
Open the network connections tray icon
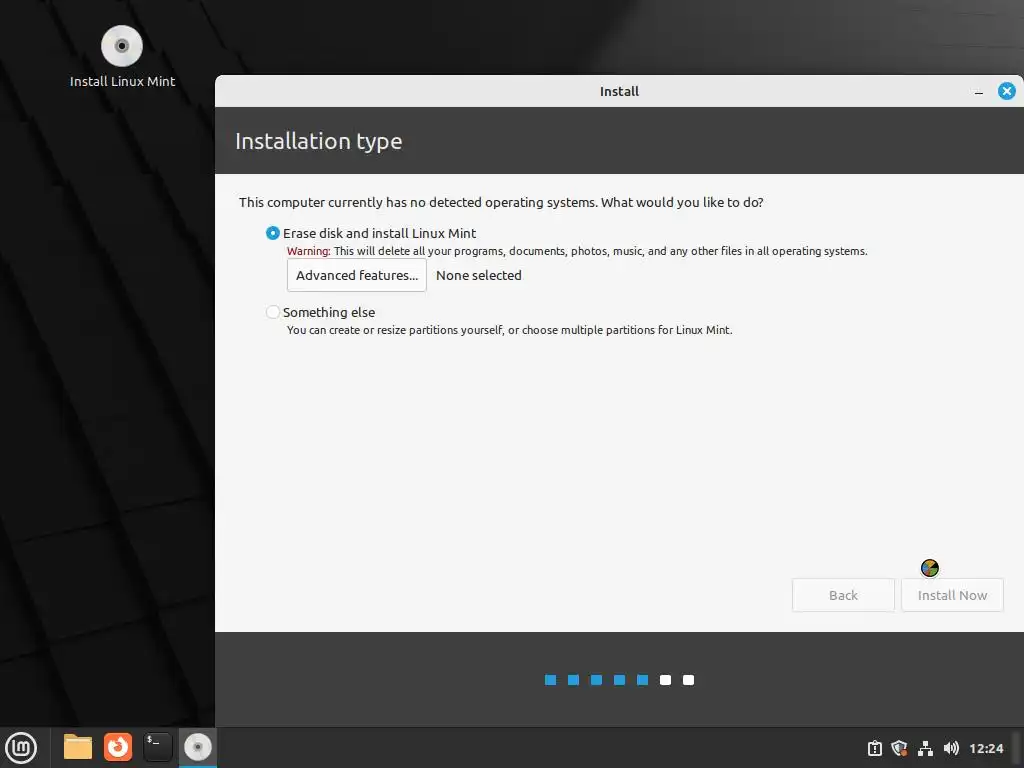pos(925,748)
